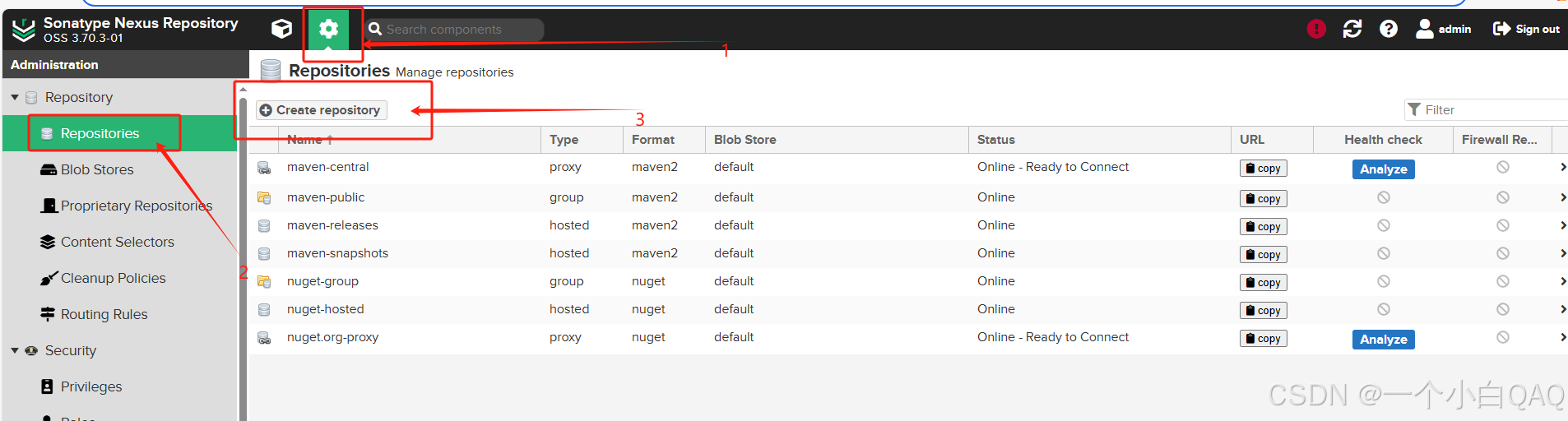This screenshot has width=1568, height=421.
Task: Copy the maven-releases URL
Action: [x=1263, y=226]
